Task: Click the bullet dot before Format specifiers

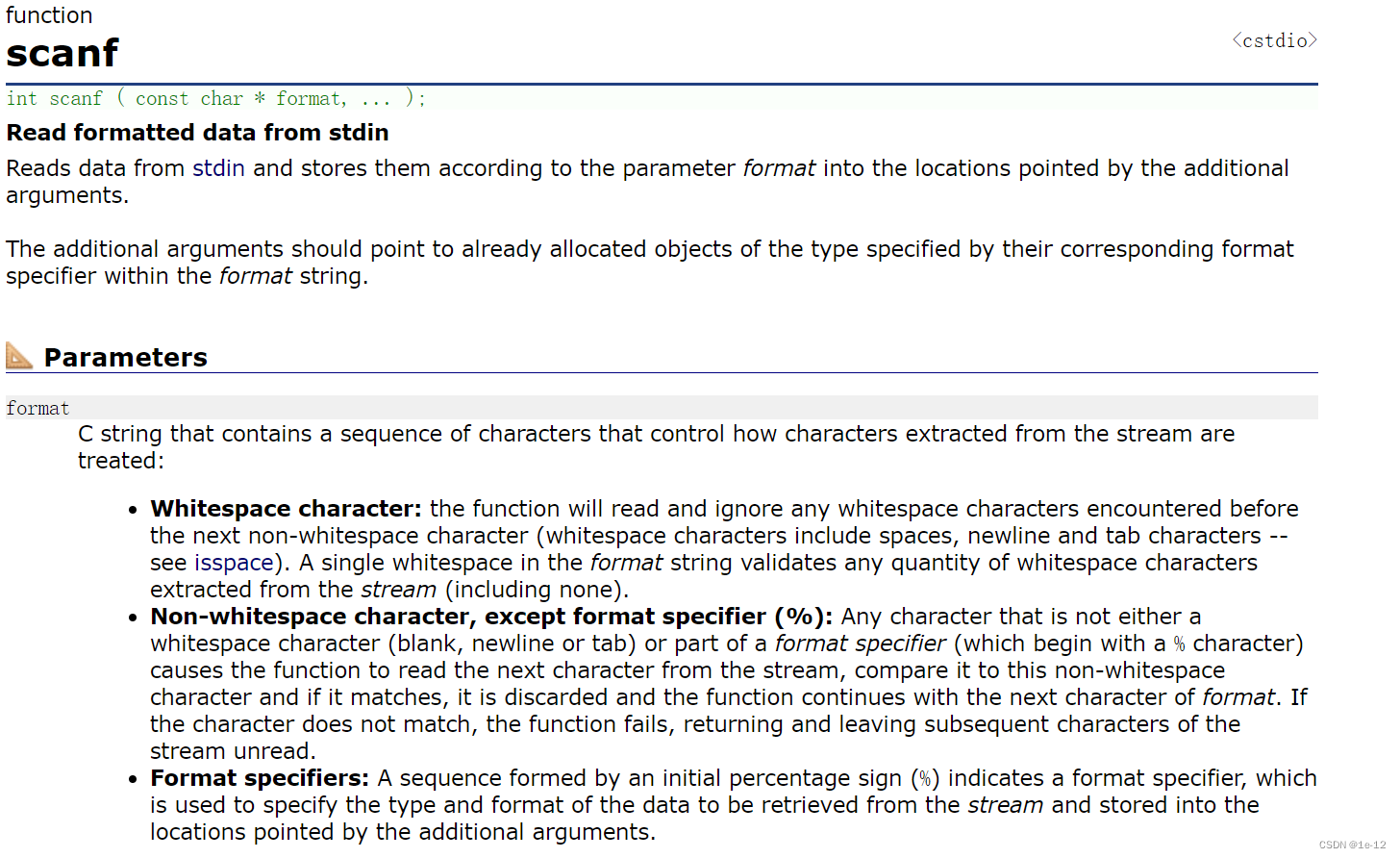Action: pyautogui.click(x=134, y=779)
